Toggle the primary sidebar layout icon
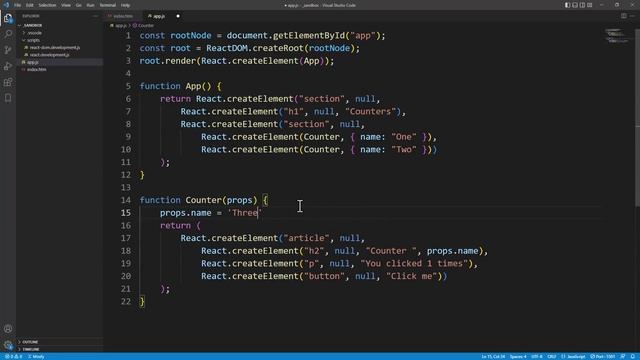The image size is (640, 360). point(567,5)
